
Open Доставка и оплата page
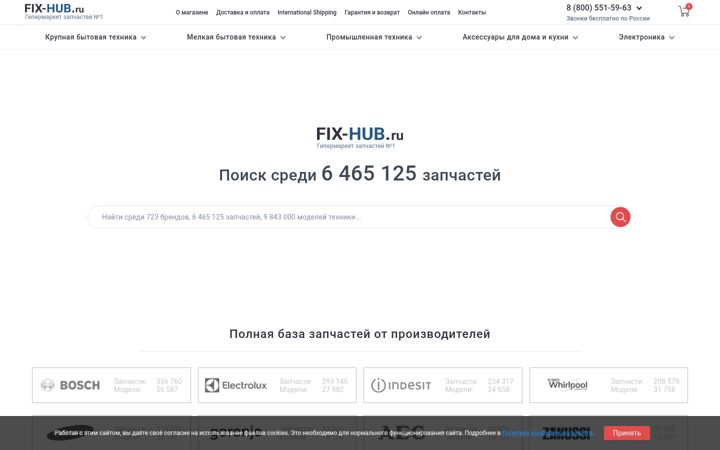(242, 12)
